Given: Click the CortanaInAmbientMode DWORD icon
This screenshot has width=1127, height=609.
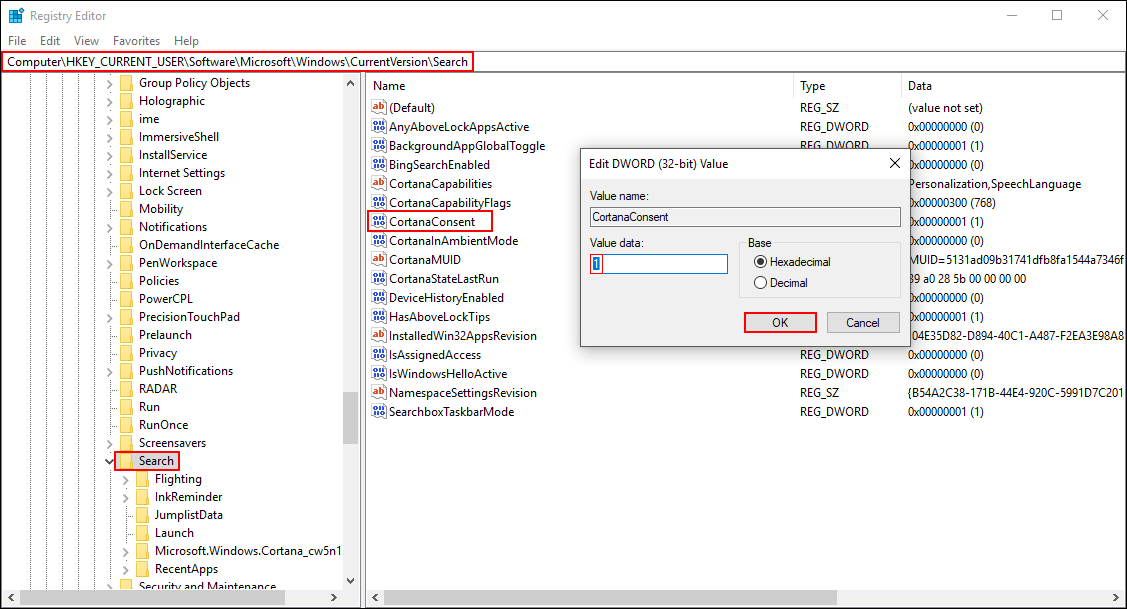Looking at the screenshot, I should pyautogui.click(x=379, y=241).
